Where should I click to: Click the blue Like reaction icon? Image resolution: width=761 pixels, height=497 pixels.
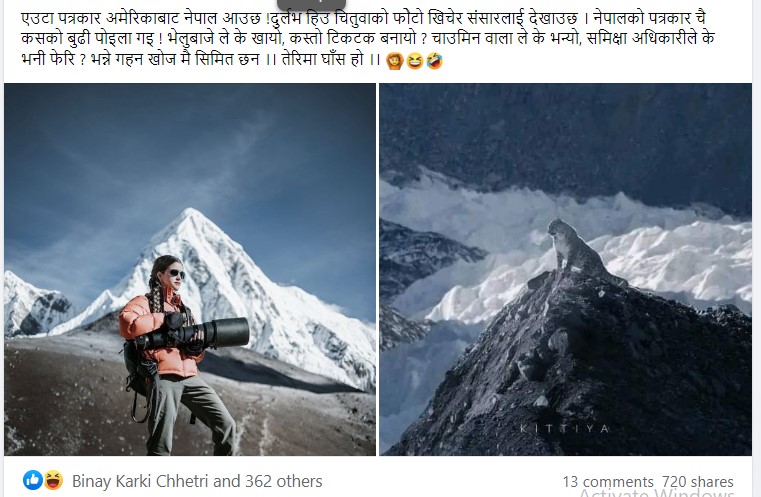(33, 480)
